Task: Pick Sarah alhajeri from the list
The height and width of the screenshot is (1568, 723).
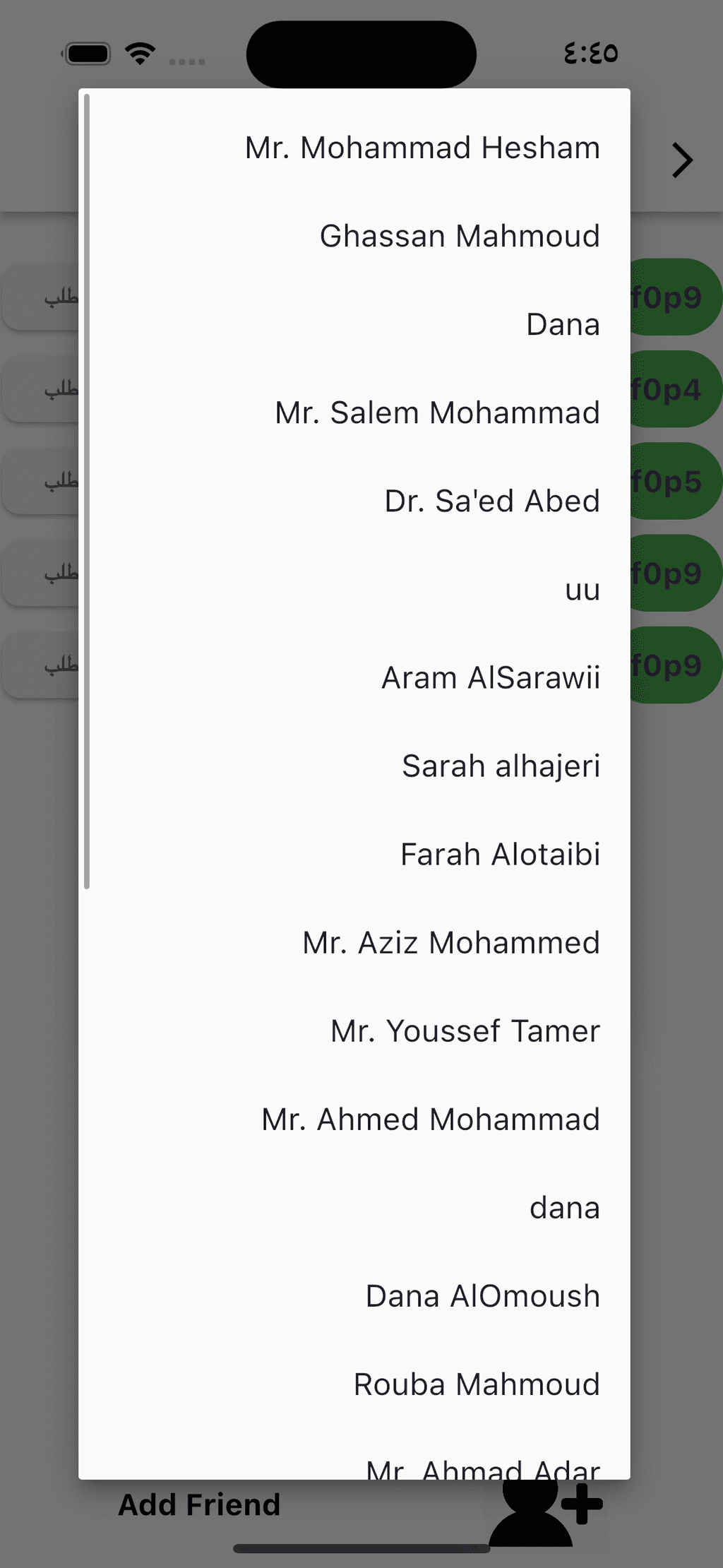Action: (x=501, y=766)
